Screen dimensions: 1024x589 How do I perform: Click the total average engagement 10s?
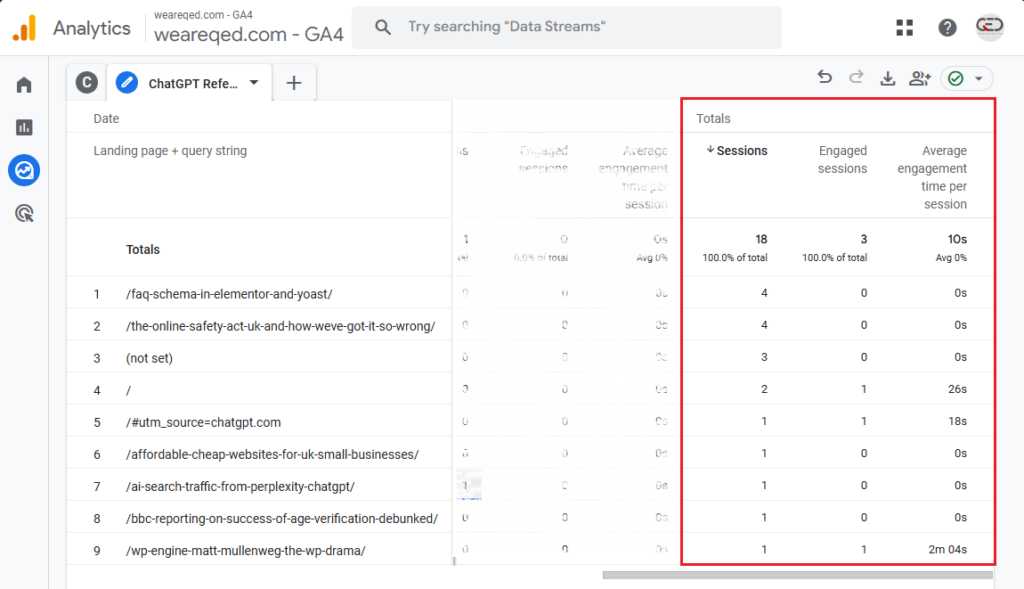pos(957,239)
